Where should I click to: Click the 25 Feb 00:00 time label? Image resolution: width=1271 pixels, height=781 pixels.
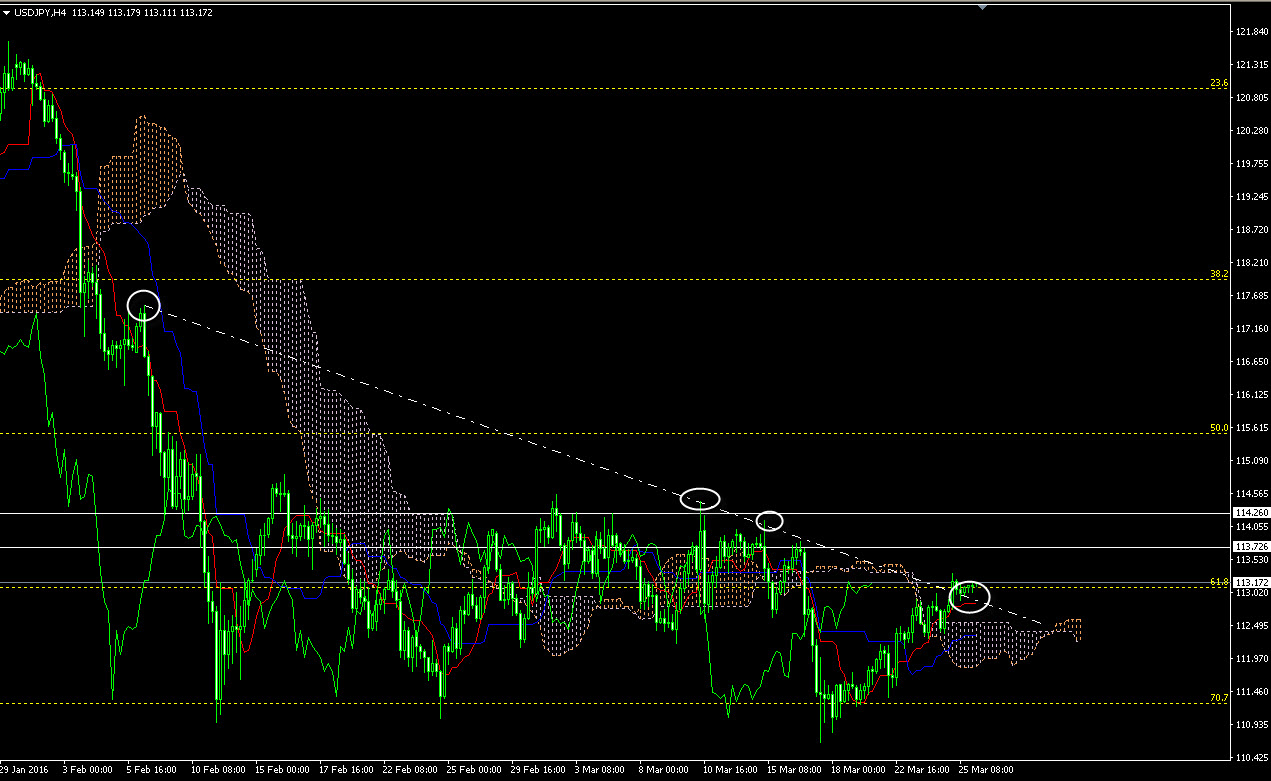pos(474,771)
